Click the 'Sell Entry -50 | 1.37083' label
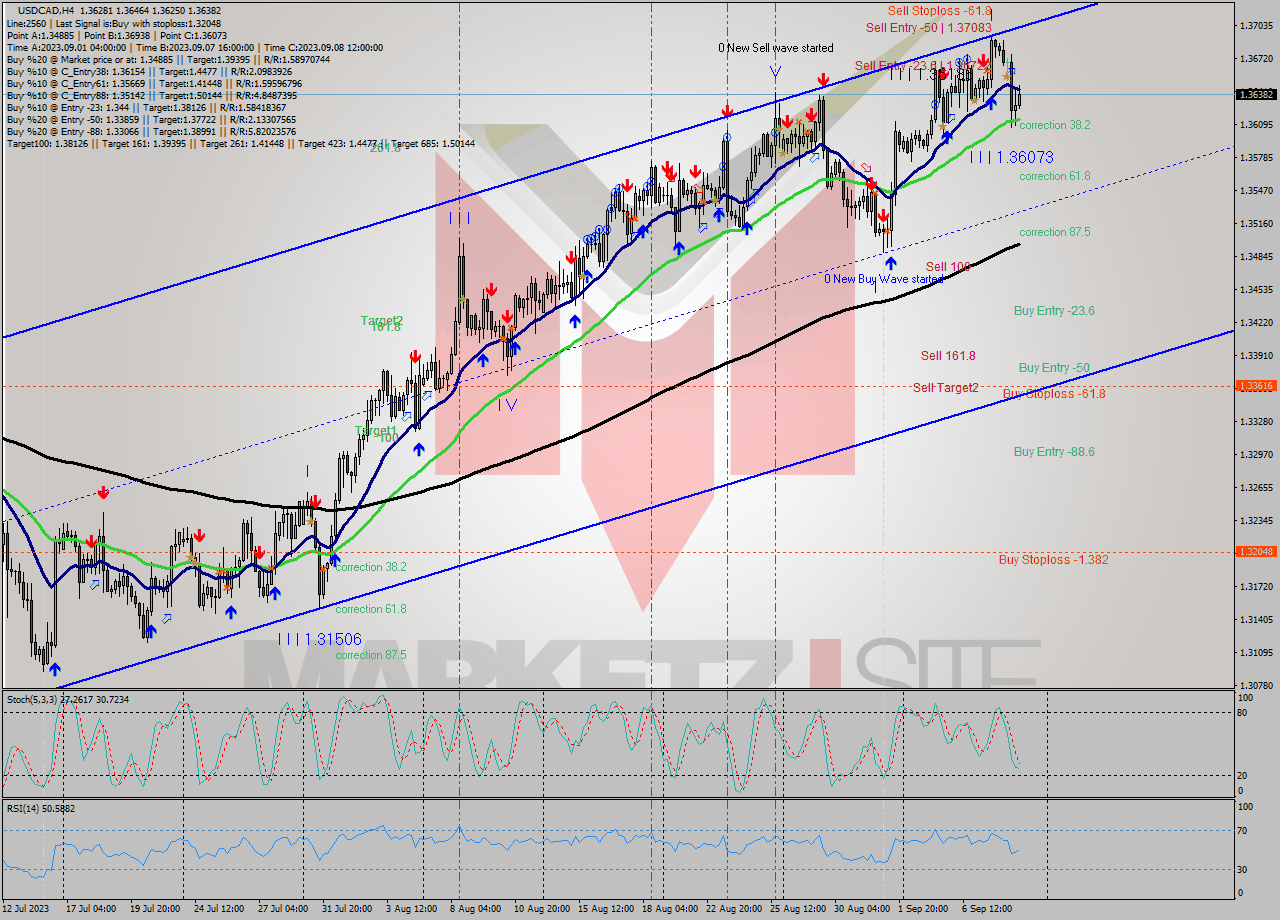 click(929, 28)
